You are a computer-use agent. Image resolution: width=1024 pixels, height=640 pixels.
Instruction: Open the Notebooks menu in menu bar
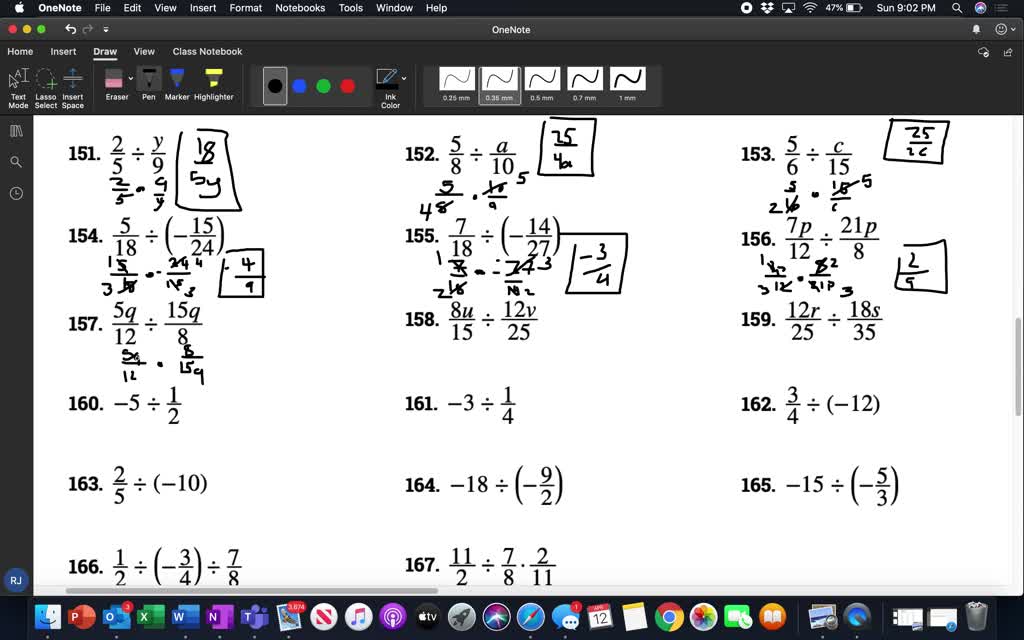(300, 8)
